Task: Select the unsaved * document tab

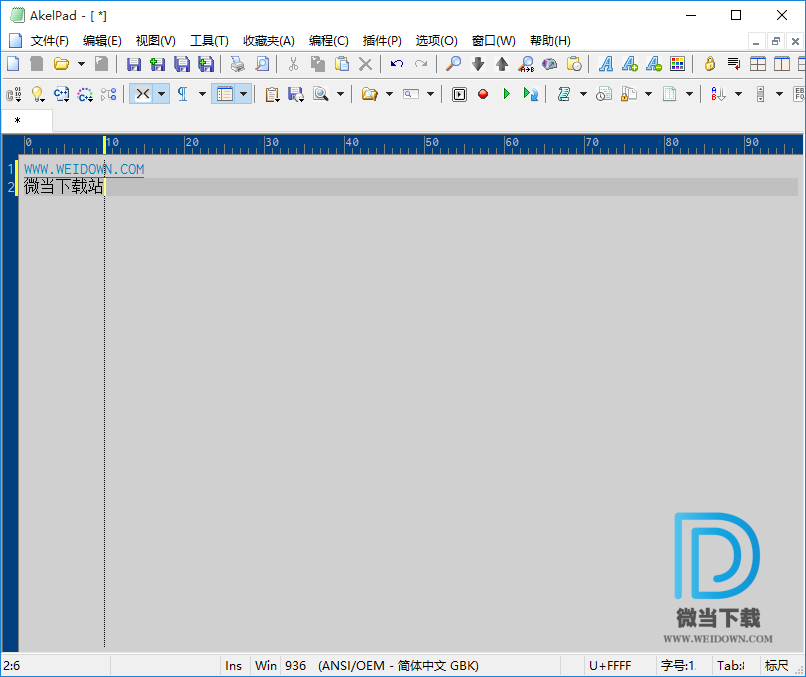Action: [x=27, y=121]
